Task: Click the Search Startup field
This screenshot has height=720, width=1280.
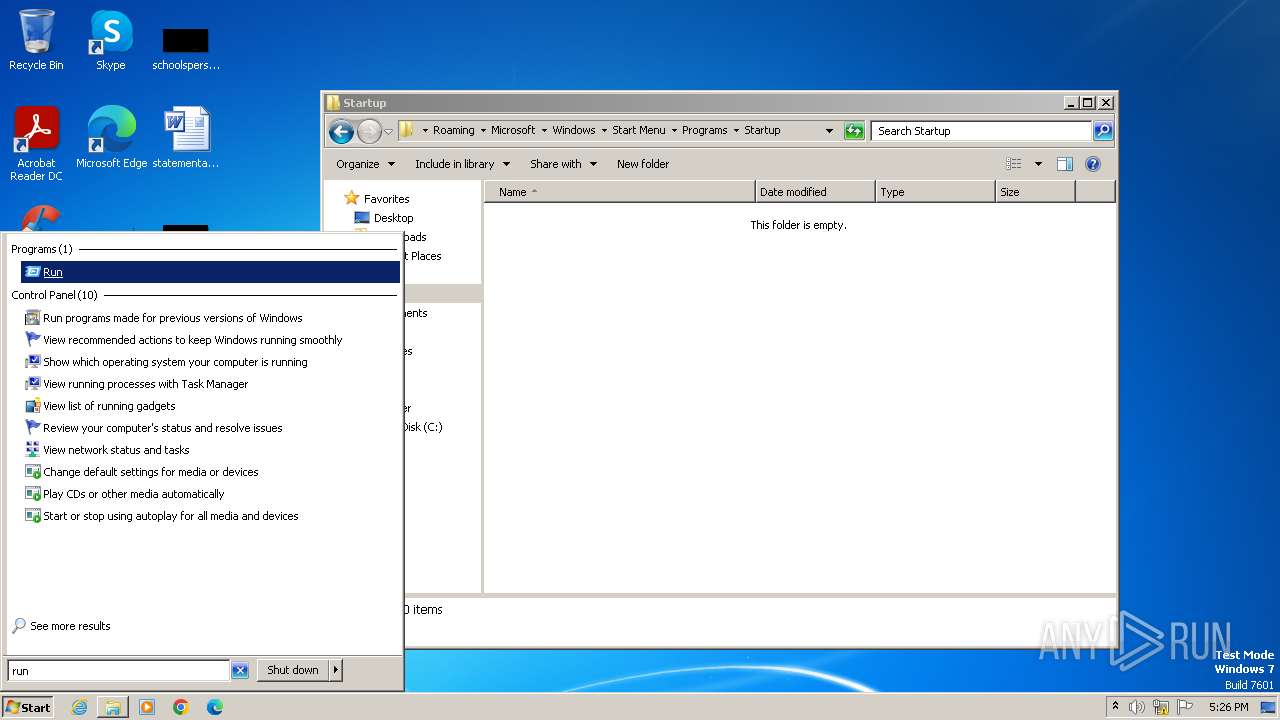Action: 981,131
